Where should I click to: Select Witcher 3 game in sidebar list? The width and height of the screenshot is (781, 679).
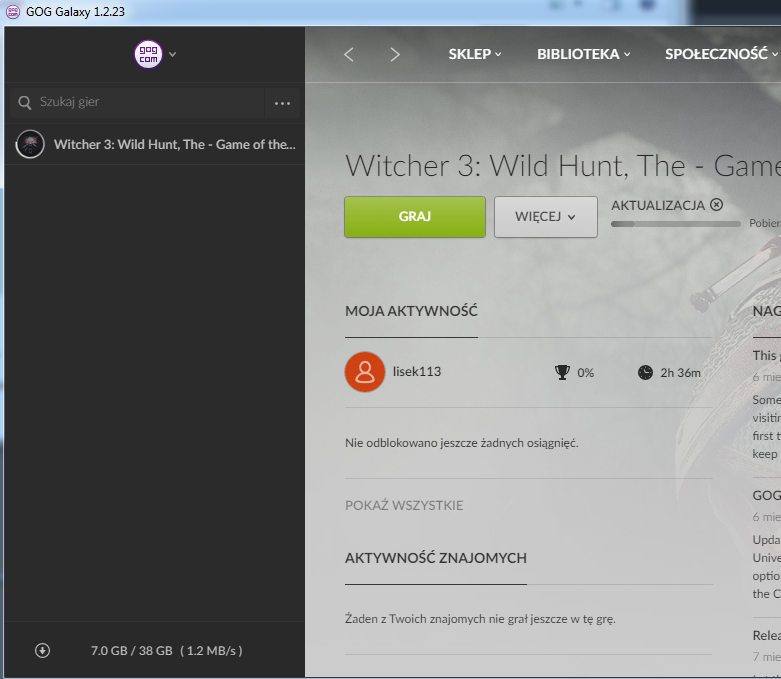pos(155,144)
